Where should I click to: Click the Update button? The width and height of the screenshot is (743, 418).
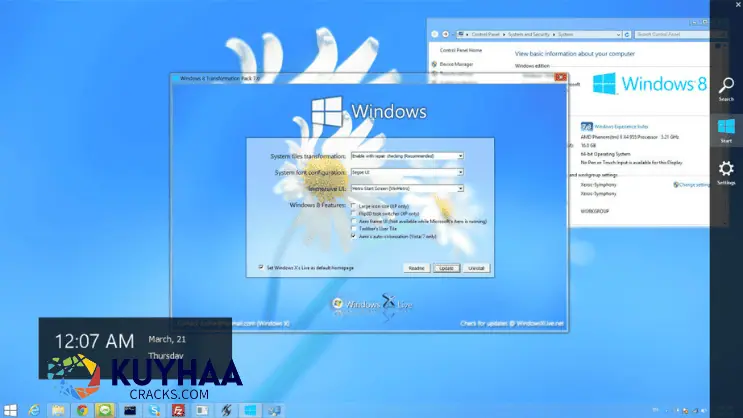tap(447, 268)
